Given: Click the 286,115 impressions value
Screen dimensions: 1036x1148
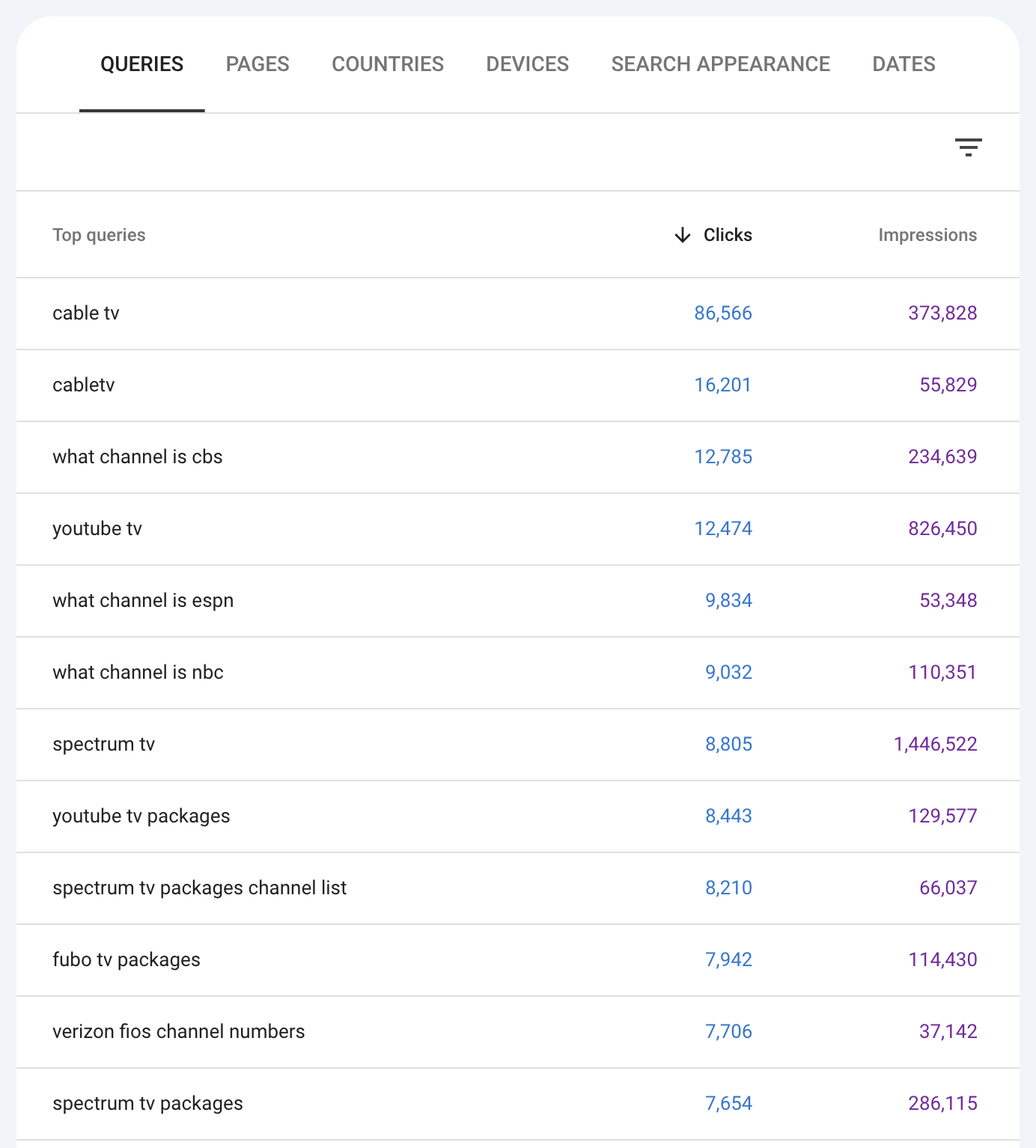Looking at the screenshot, I should pyautogui.click(x=943, y=1103).
